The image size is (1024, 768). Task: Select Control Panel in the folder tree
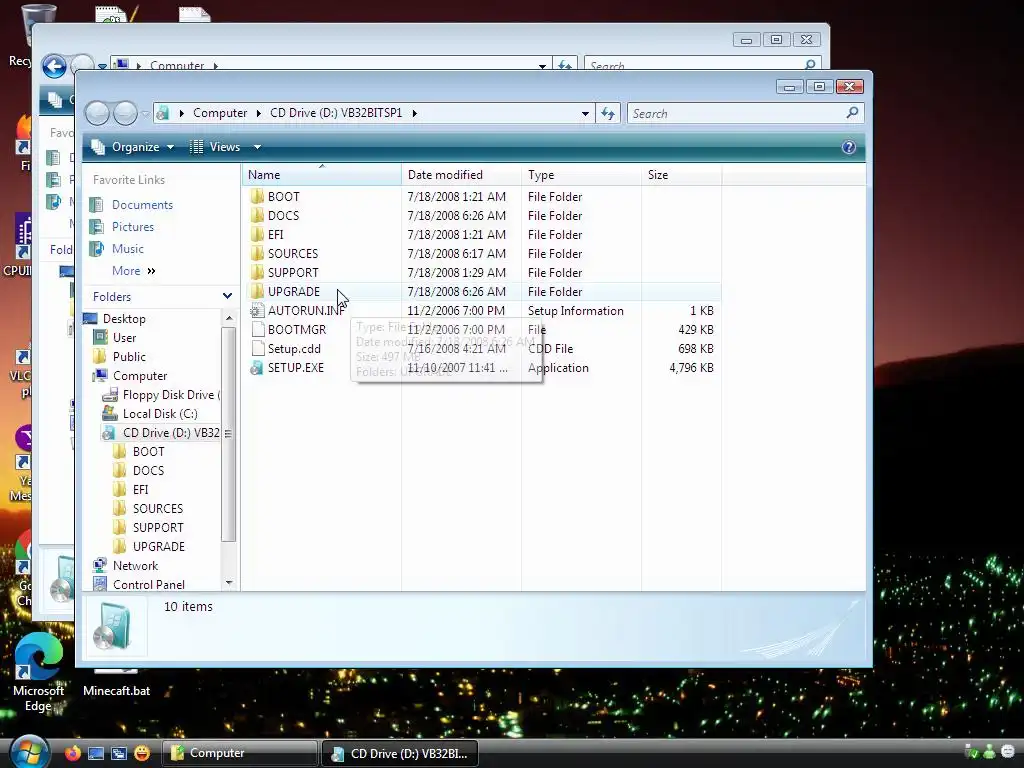coord(148,584)
